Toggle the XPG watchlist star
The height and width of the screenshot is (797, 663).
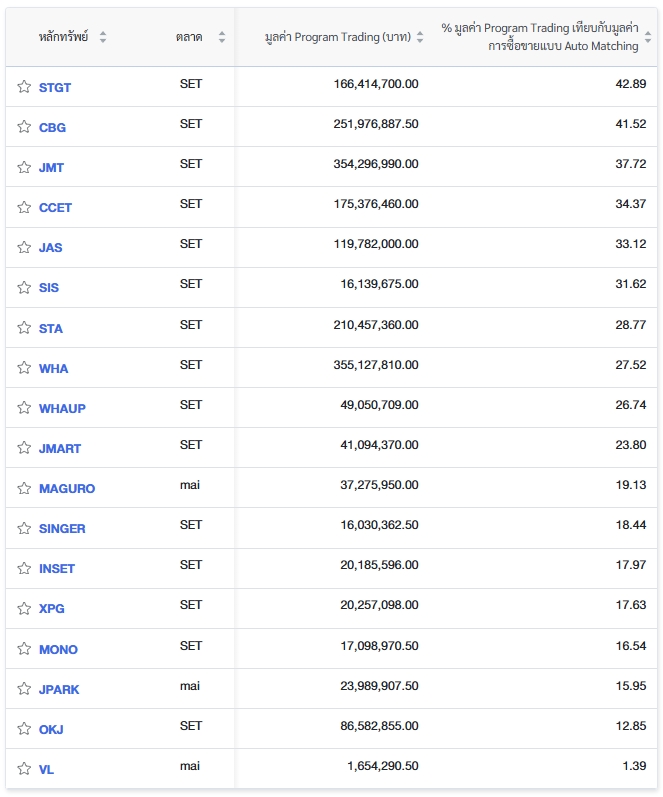tap(24, 608)
